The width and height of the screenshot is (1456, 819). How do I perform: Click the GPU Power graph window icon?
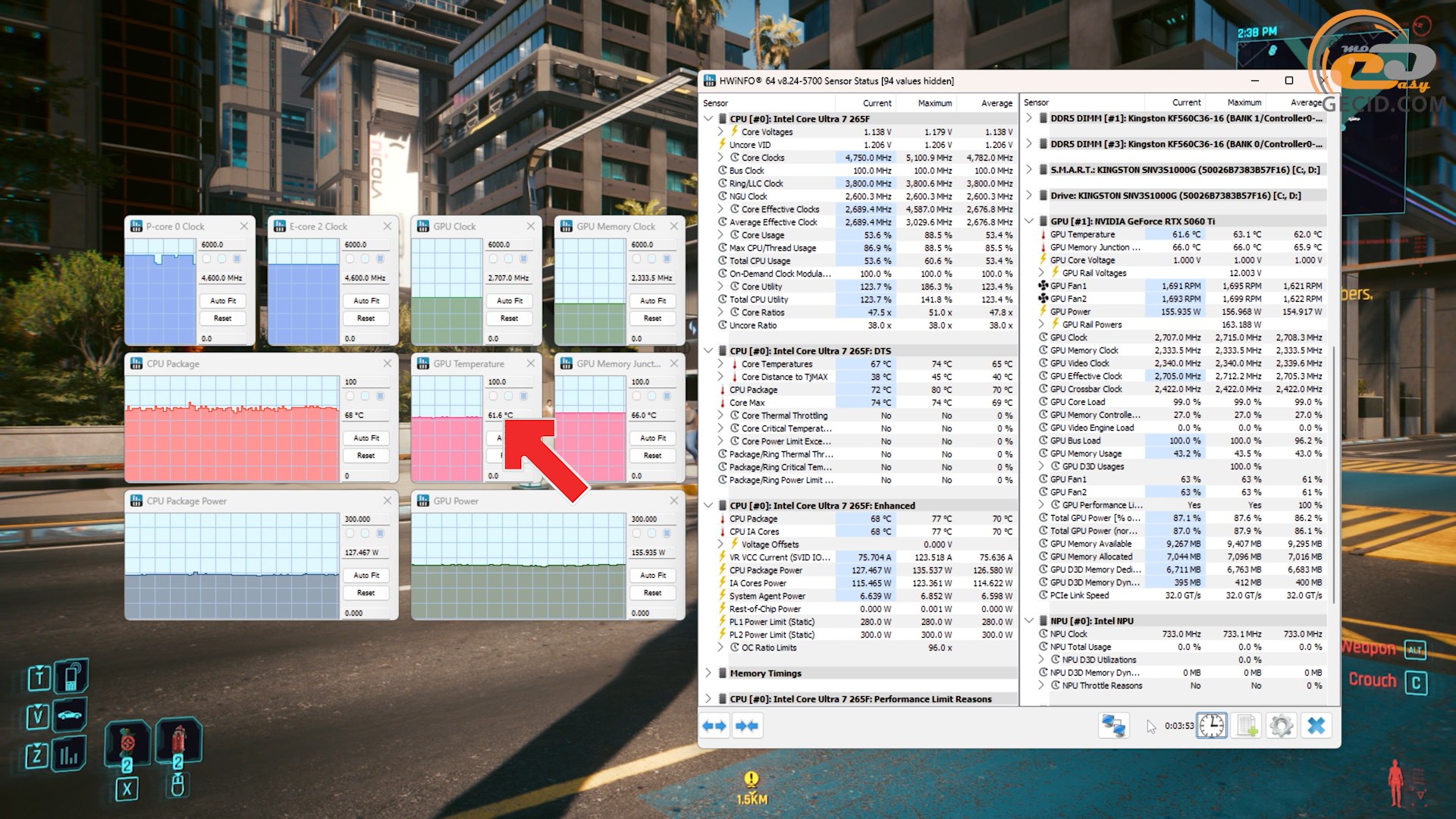[423, 500]
